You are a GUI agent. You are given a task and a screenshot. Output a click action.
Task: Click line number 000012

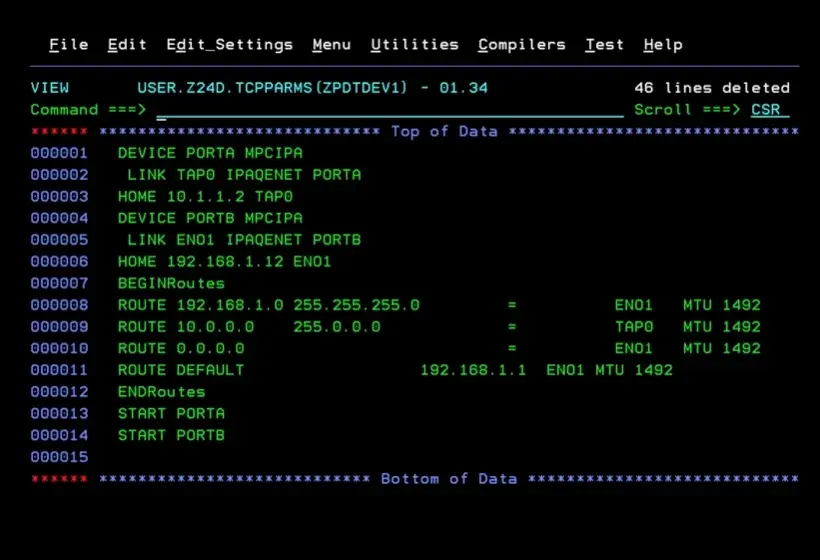(x=59, y=392)
